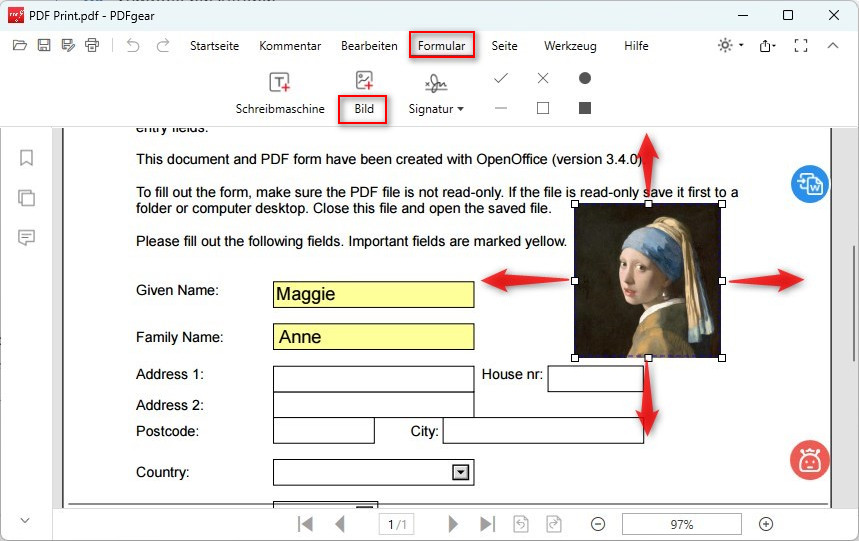Collapse the ribbon toolbar
This screenshot has height=541, width=859.
[833, 45]
